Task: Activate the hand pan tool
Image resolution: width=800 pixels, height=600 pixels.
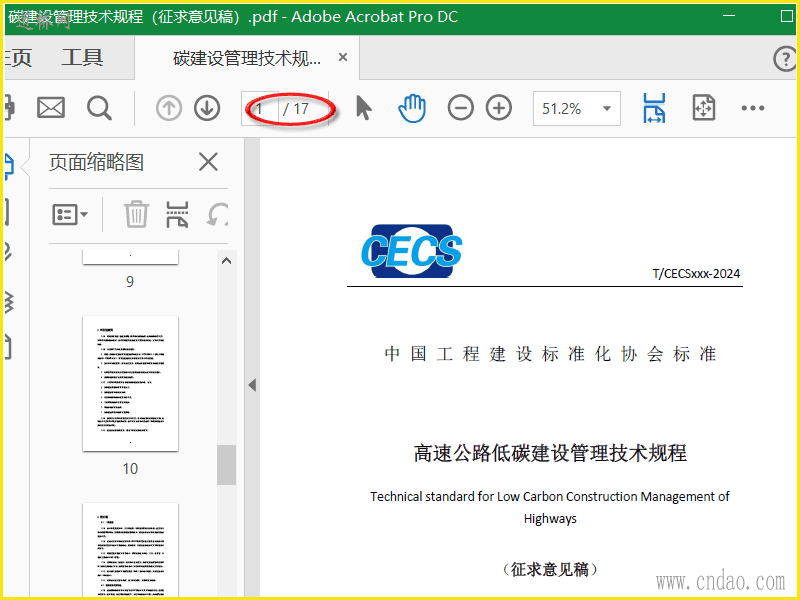Action: tap(412, 108)
